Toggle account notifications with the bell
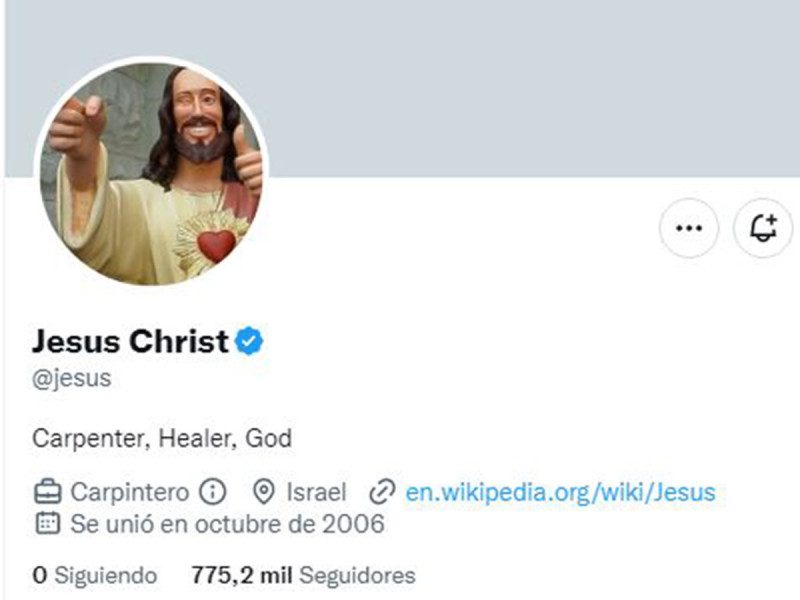800x600 pixels. (x=763, y=228)
